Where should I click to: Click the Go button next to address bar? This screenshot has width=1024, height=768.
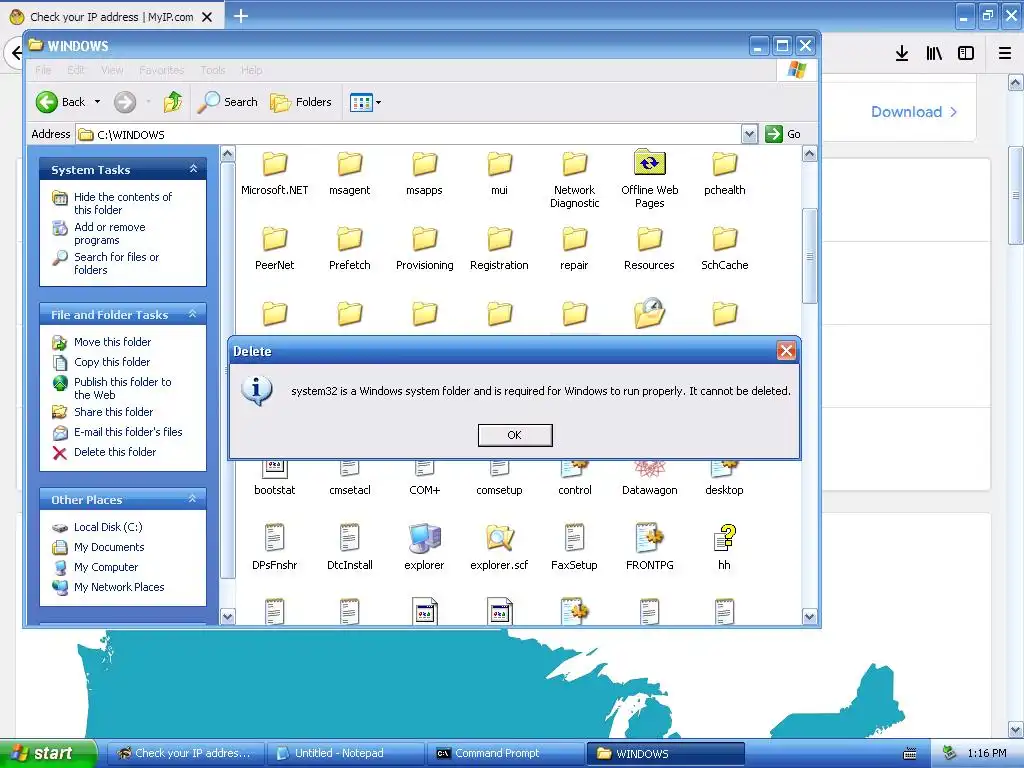tap(783, 134)
